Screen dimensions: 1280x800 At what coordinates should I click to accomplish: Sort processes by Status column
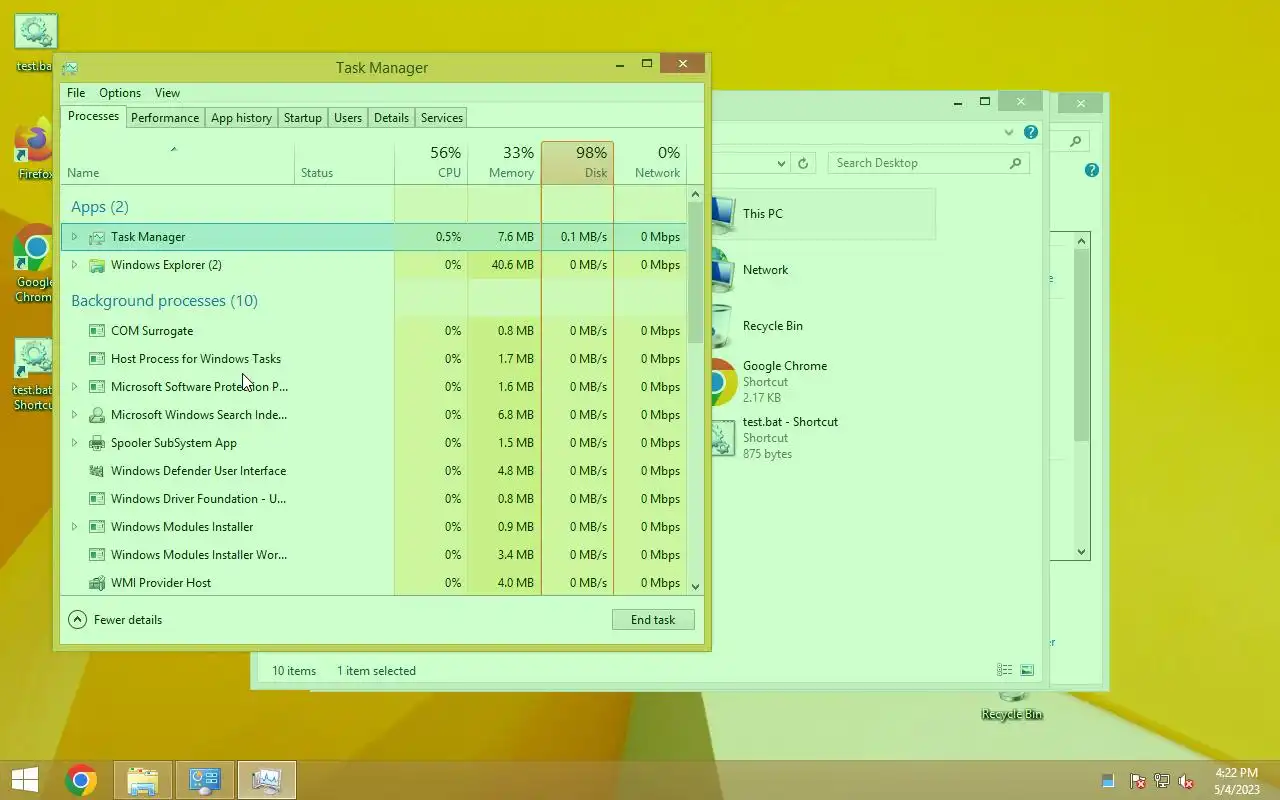coord(345,163)
